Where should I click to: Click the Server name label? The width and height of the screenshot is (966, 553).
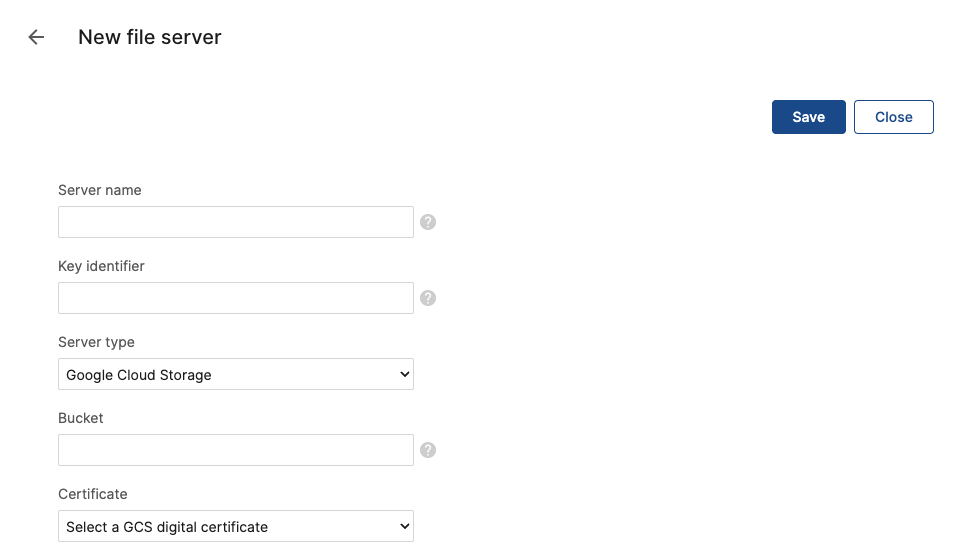coord(100,190)
